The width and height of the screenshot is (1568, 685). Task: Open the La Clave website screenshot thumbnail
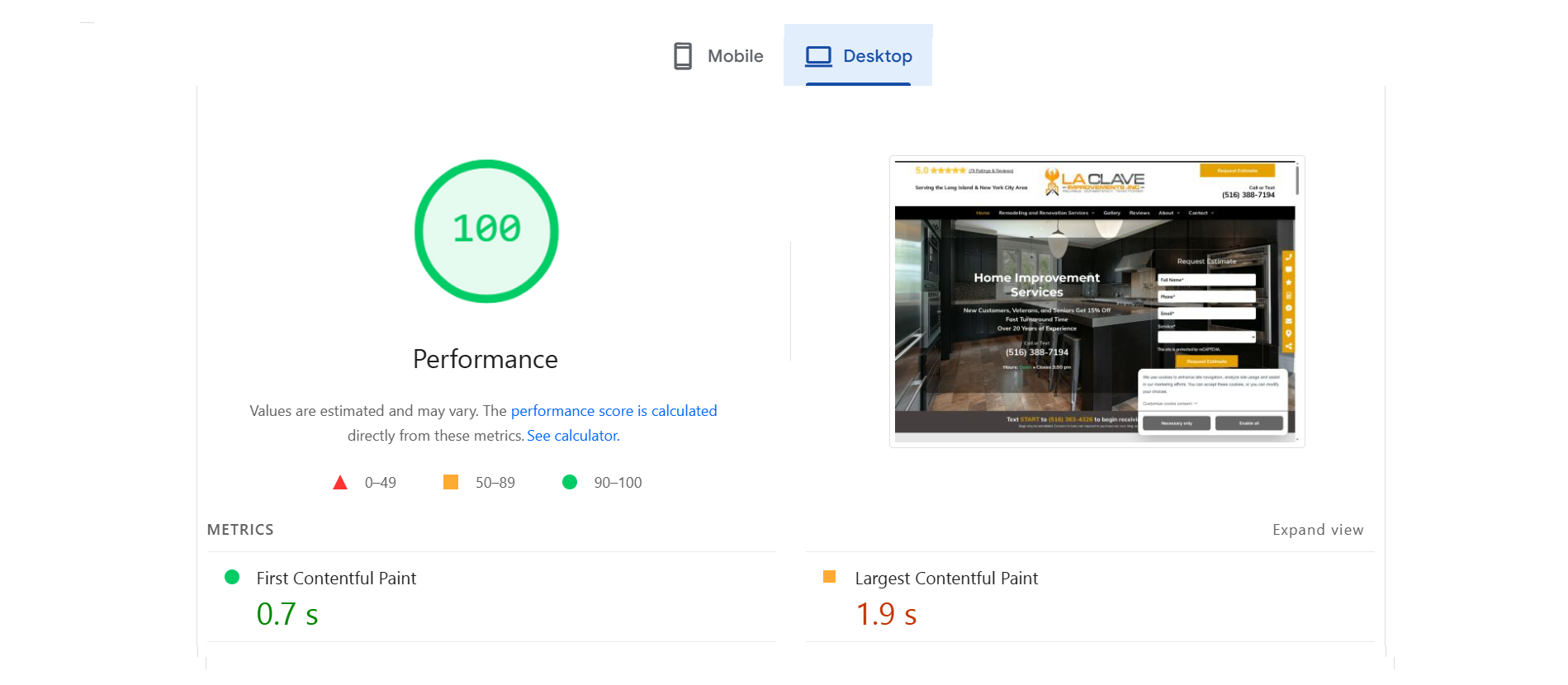[x=1097, y=301]
